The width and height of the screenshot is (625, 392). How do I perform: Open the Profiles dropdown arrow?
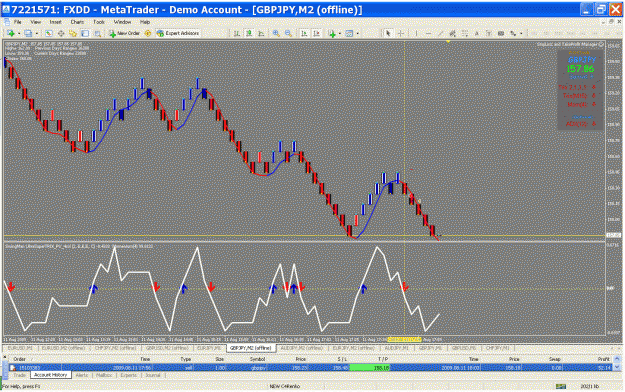click(x=37, y=33)
